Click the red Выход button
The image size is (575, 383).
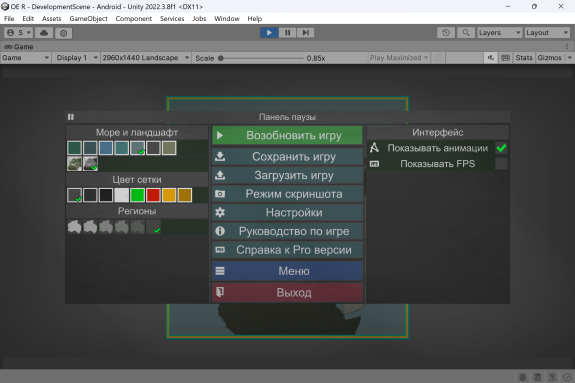288,292
